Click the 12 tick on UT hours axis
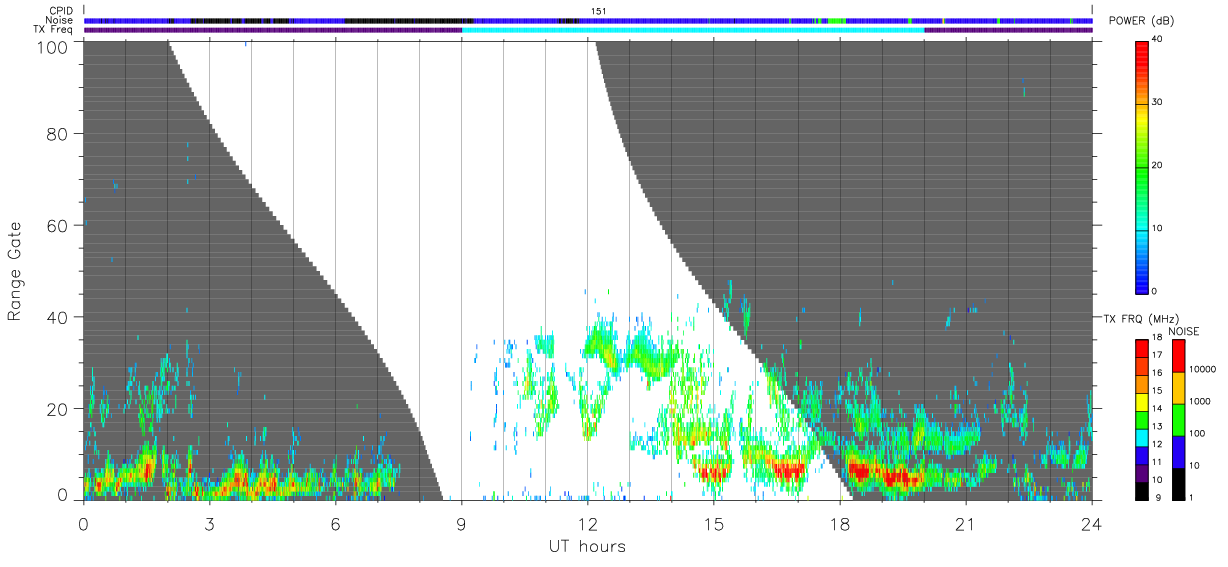The image size is (1228, 567). coord(587,523)
